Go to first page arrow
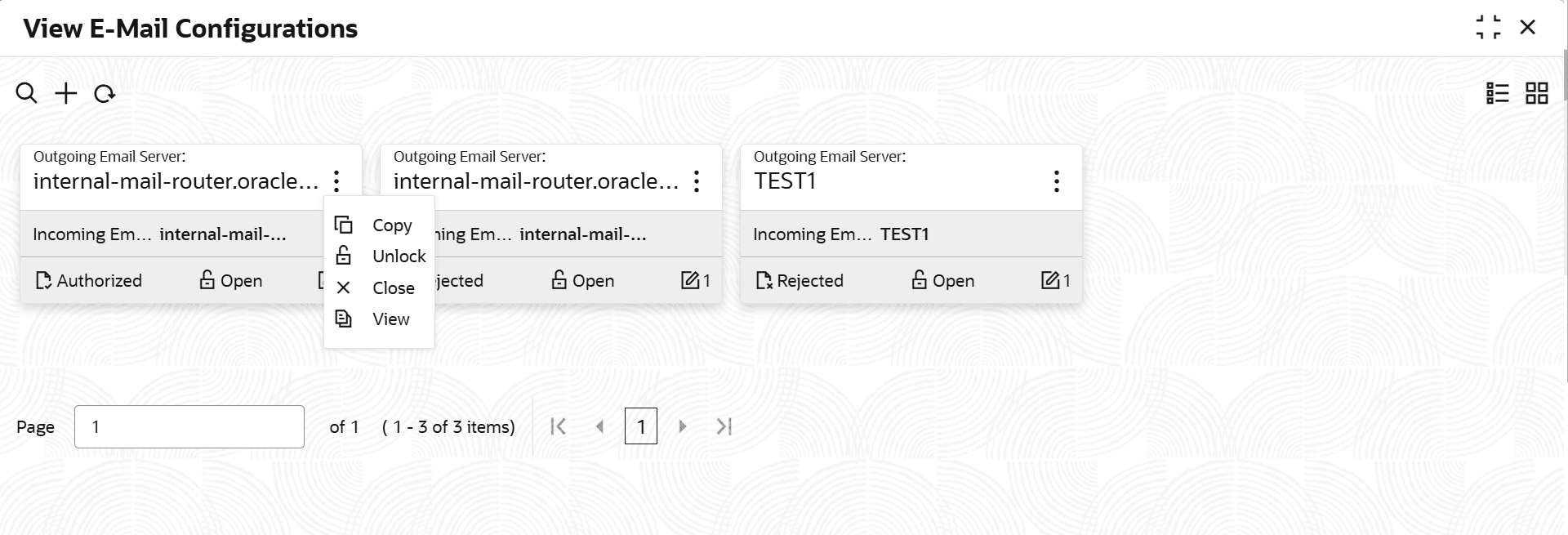This screenshot has height=535, width=1568. click(559, 426)
